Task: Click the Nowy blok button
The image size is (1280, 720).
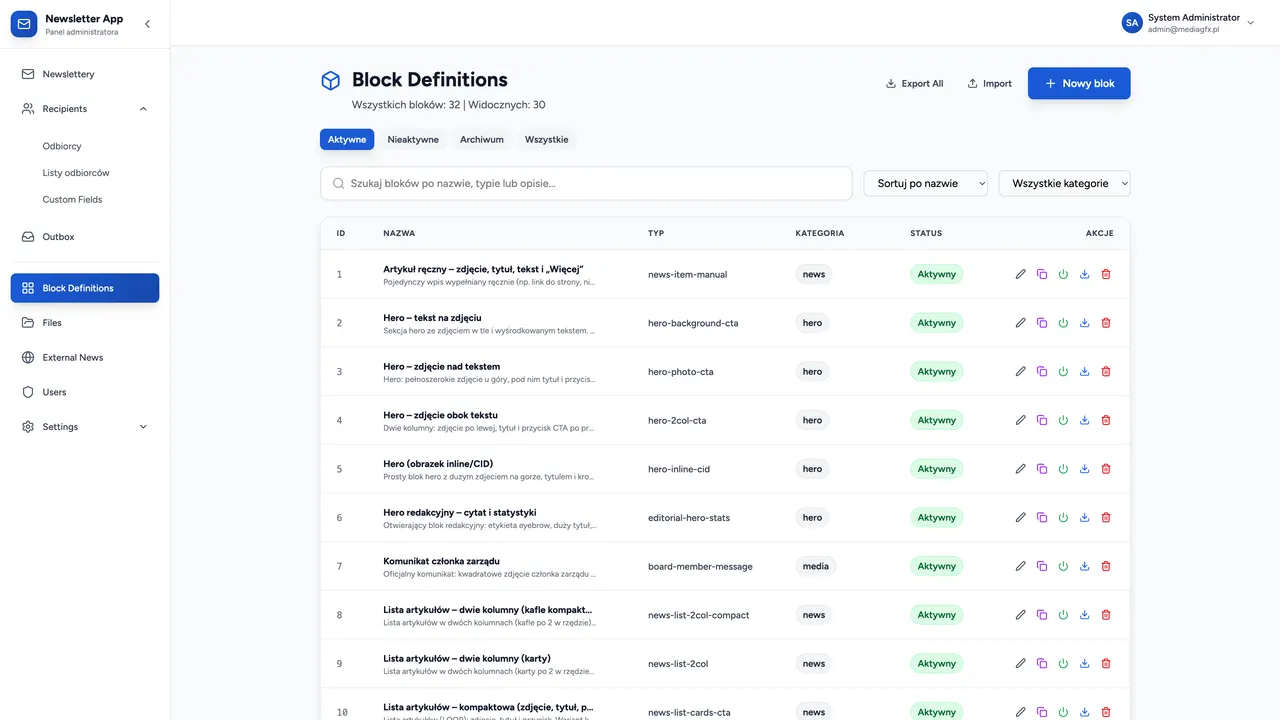Action: 1079,84
